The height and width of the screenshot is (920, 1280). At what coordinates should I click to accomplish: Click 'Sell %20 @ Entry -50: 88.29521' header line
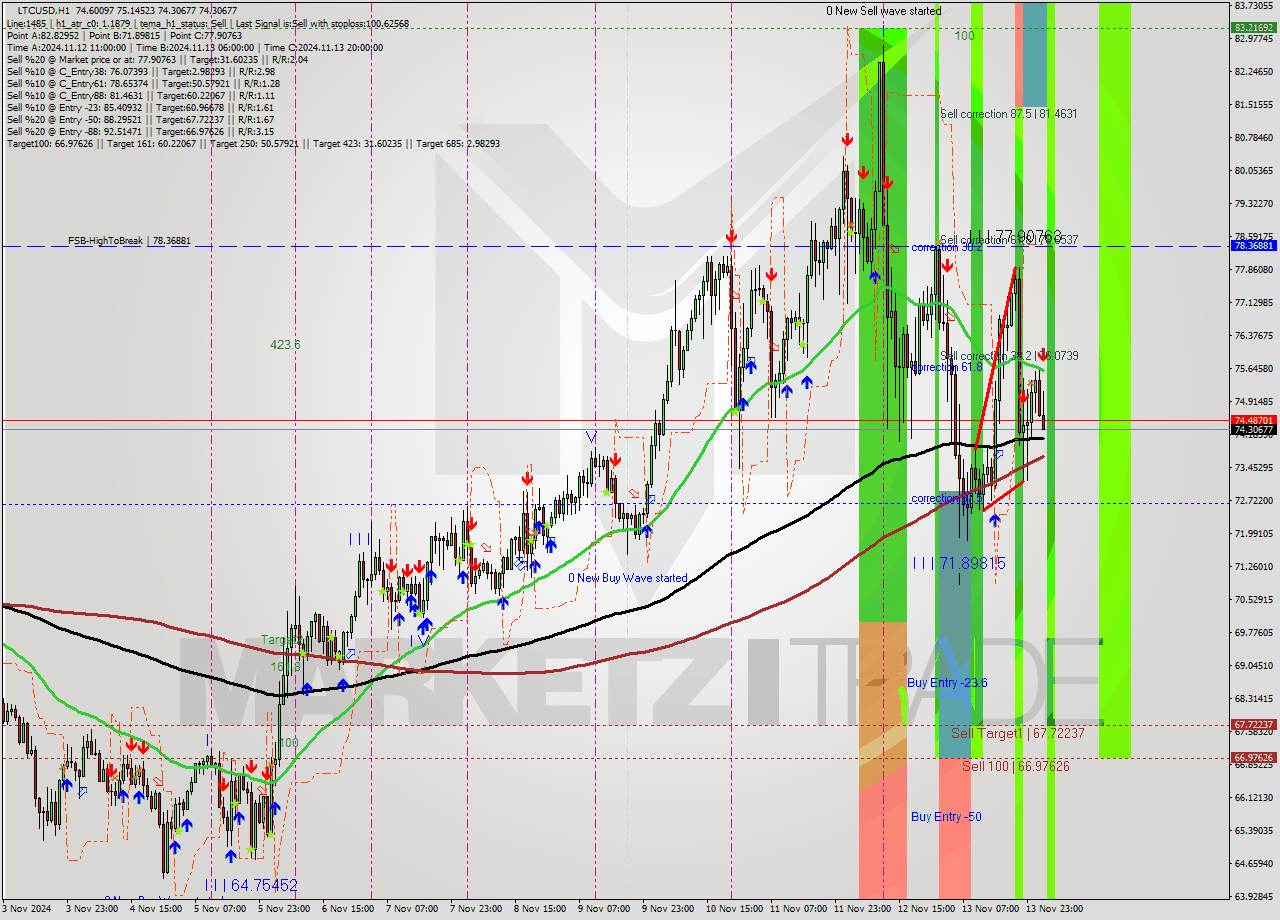tap(140, 120)
